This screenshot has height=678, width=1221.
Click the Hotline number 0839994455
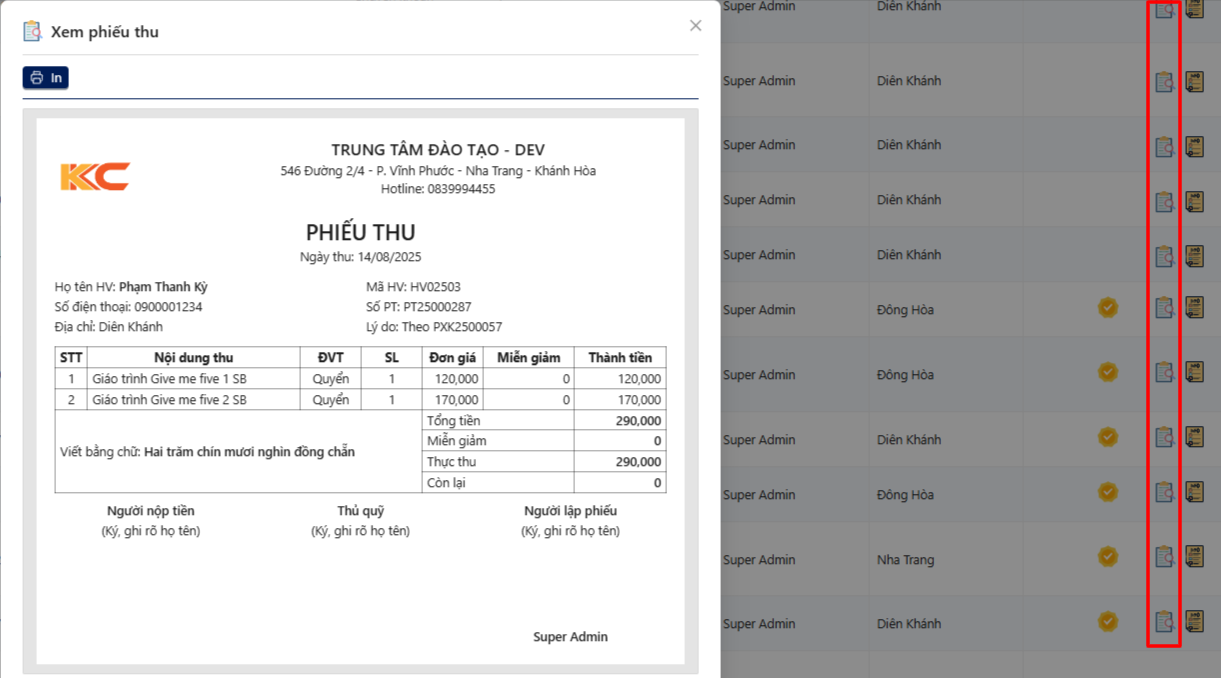coord(460,189)
